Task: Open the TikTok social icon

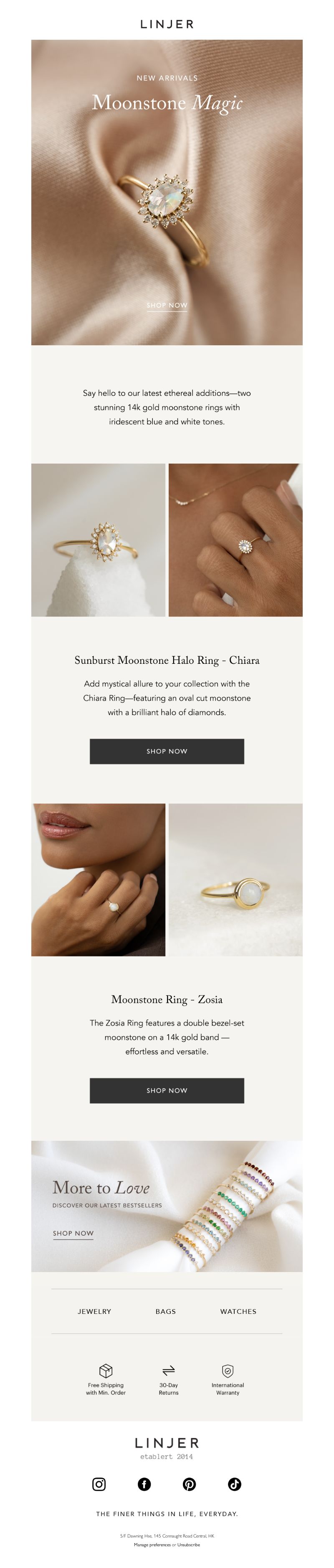Action: (235, 1484)
